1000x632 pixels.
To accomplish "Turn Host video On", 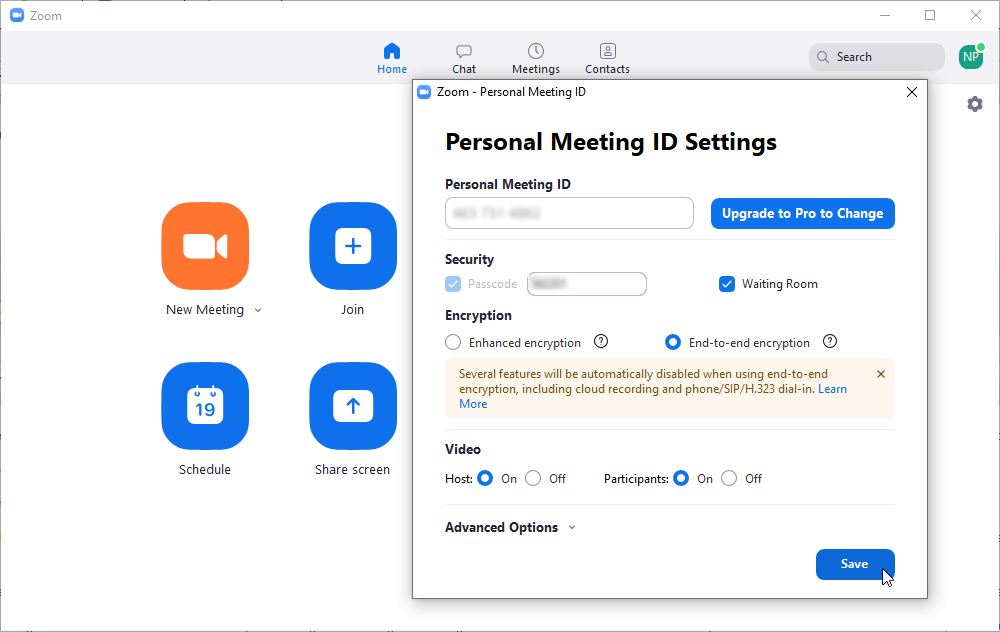I will click(x=485, y=478).
